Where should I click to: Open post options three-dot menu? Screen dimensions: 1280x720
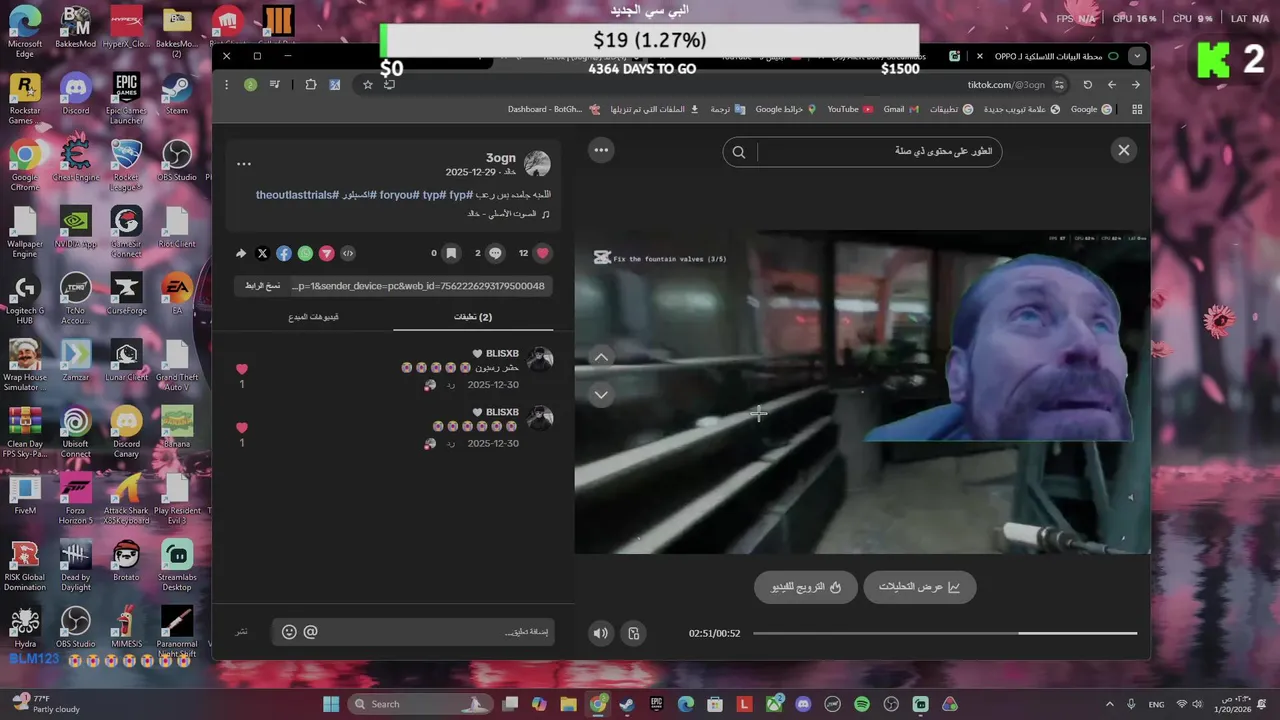coord(244,164)
